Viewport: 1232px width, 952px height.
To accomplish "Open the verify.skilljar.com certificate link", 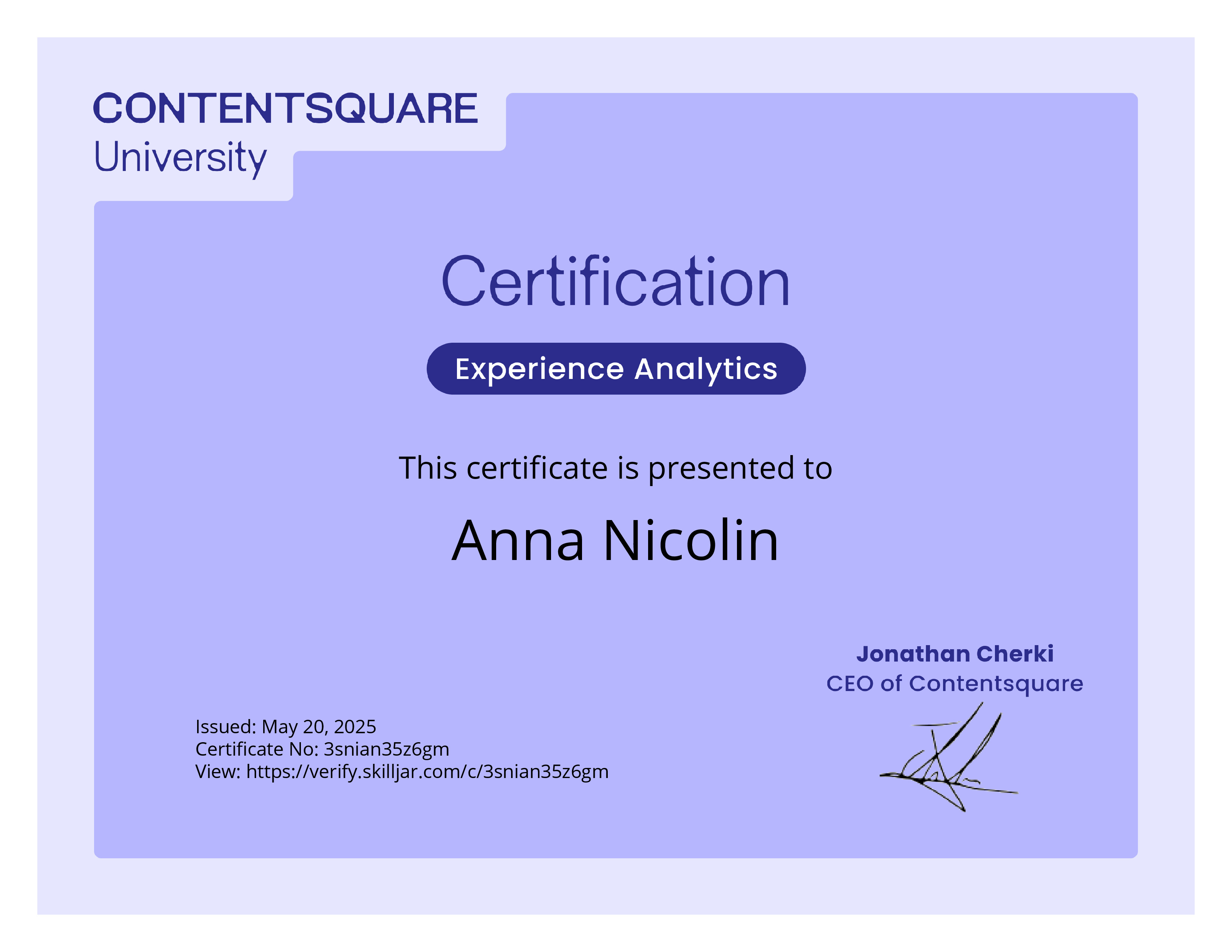I will point(427,772).
